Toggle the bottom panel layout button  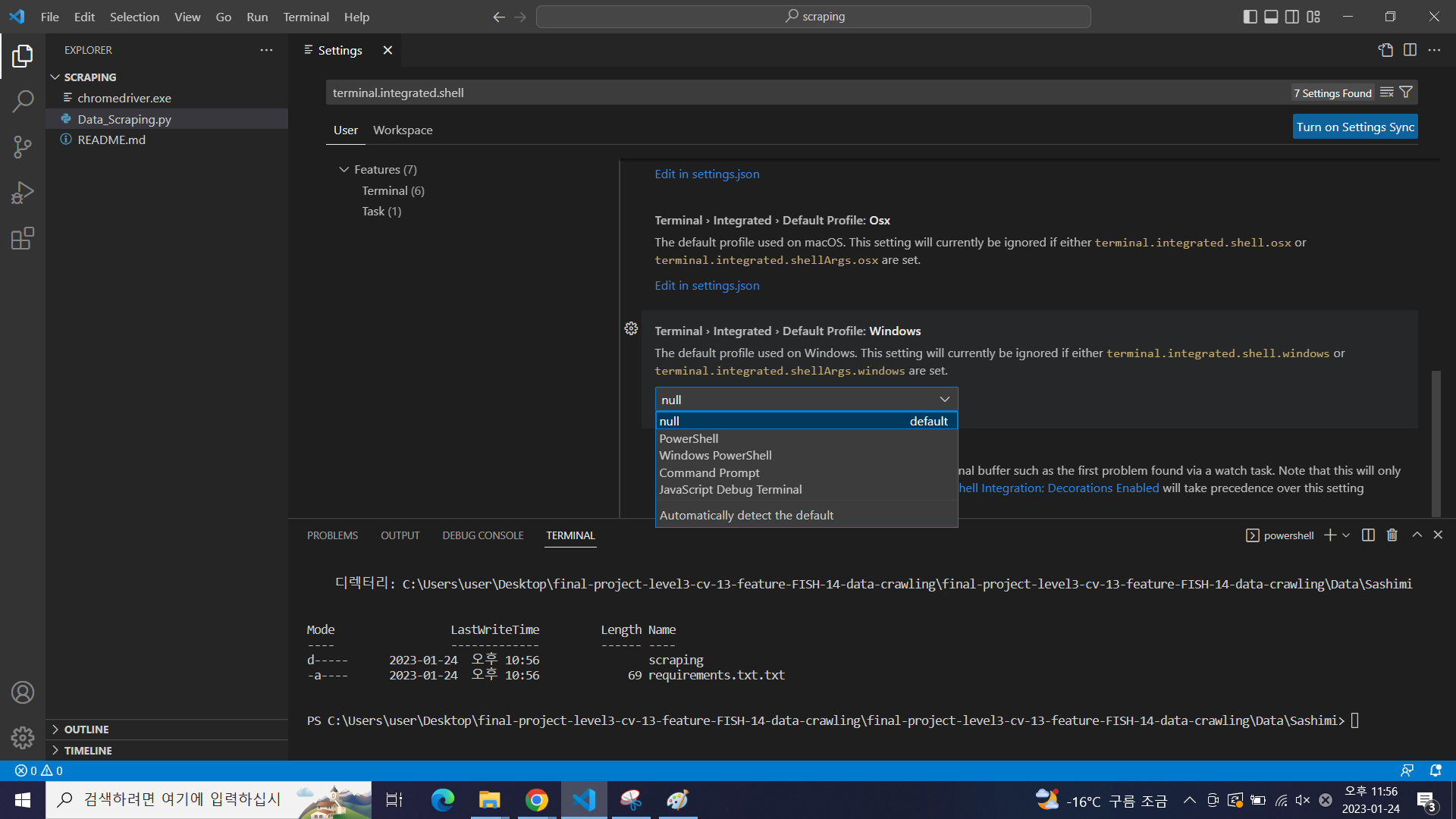pyautogui.click(x=1271, y=17)
